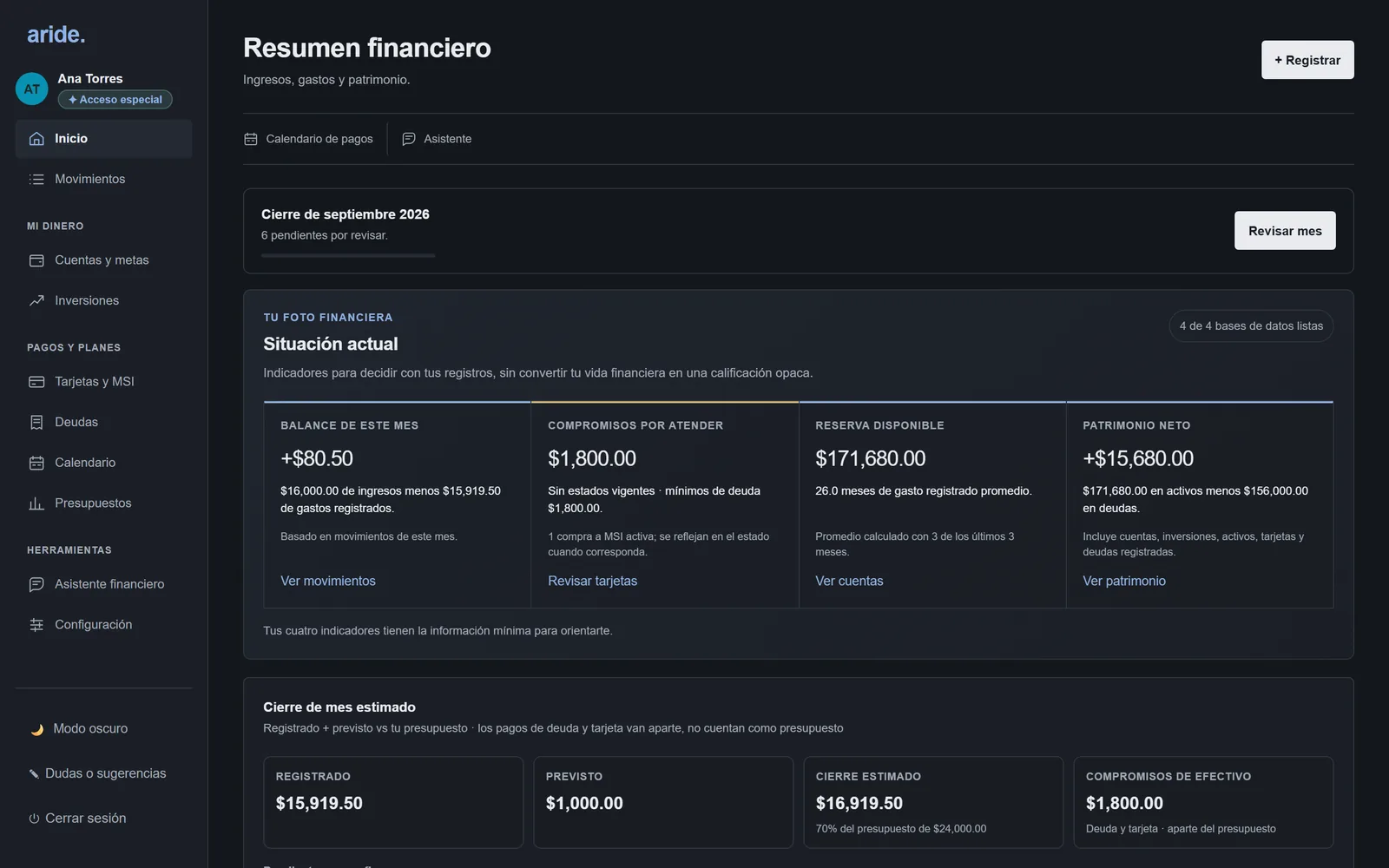
Task: Click the aride. logo
Action: coord(56,35)
